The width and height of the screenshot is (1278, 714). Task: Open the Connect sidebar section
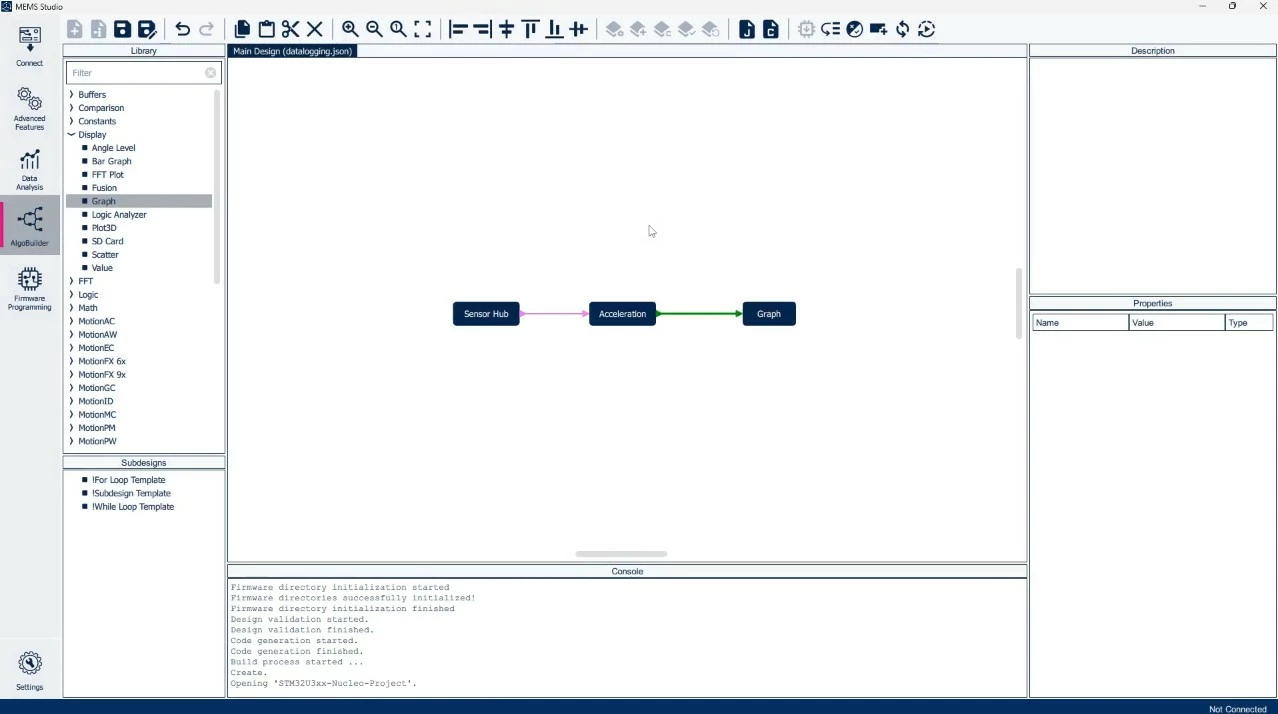(x=29, y=46)
